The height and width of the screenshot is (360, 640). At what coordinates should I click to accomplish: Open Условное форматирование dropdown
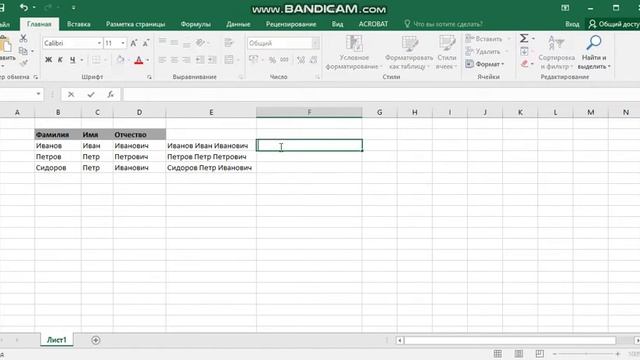pos(353,52)
